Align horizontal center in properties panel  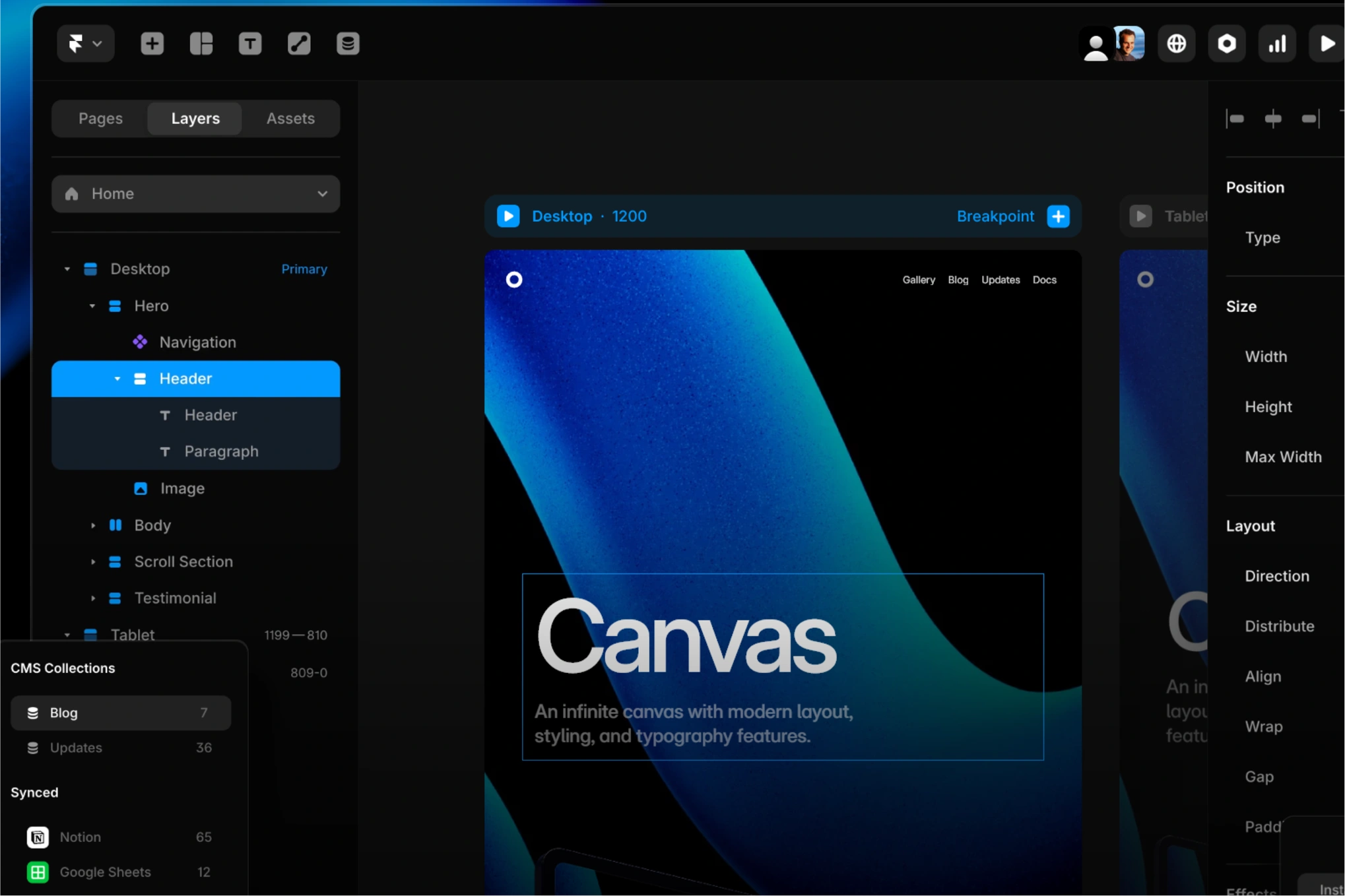pos(1272,119)
